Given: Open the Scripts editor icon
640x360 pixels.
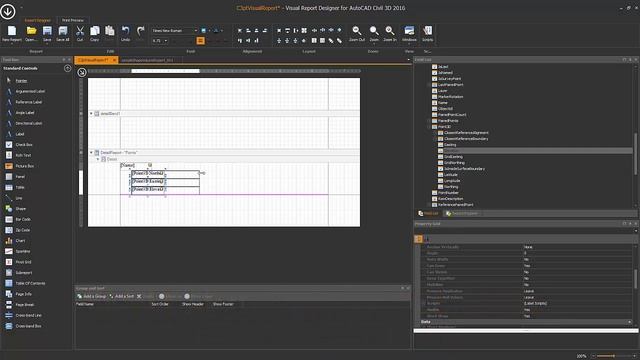Looking at the screenshot, I should click(x=427, y=33).
